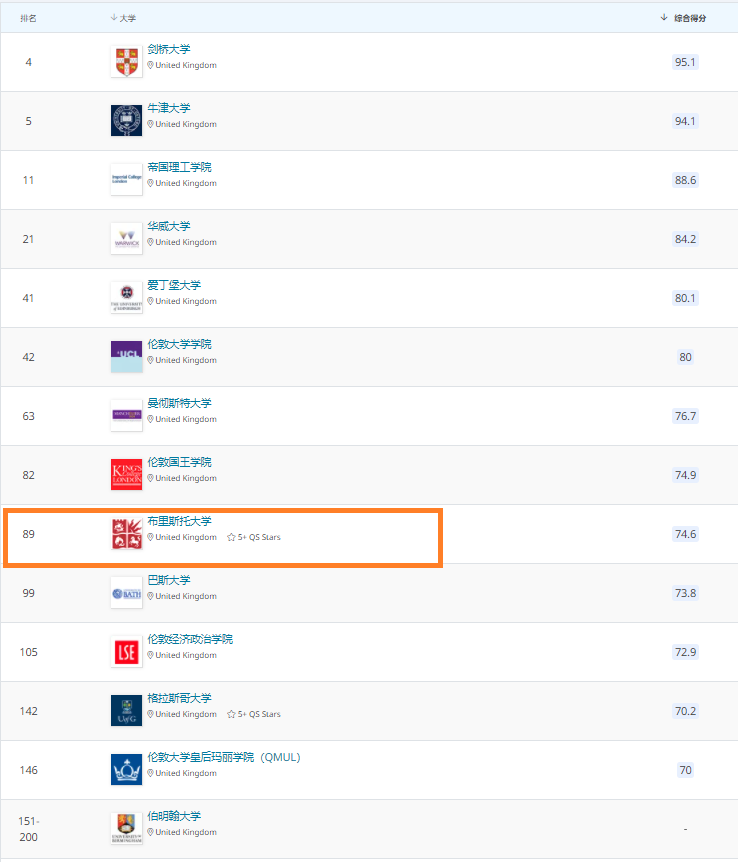Open the 巴斯大学 link
Screen dimensions: 738x862
tap(169, 580)
